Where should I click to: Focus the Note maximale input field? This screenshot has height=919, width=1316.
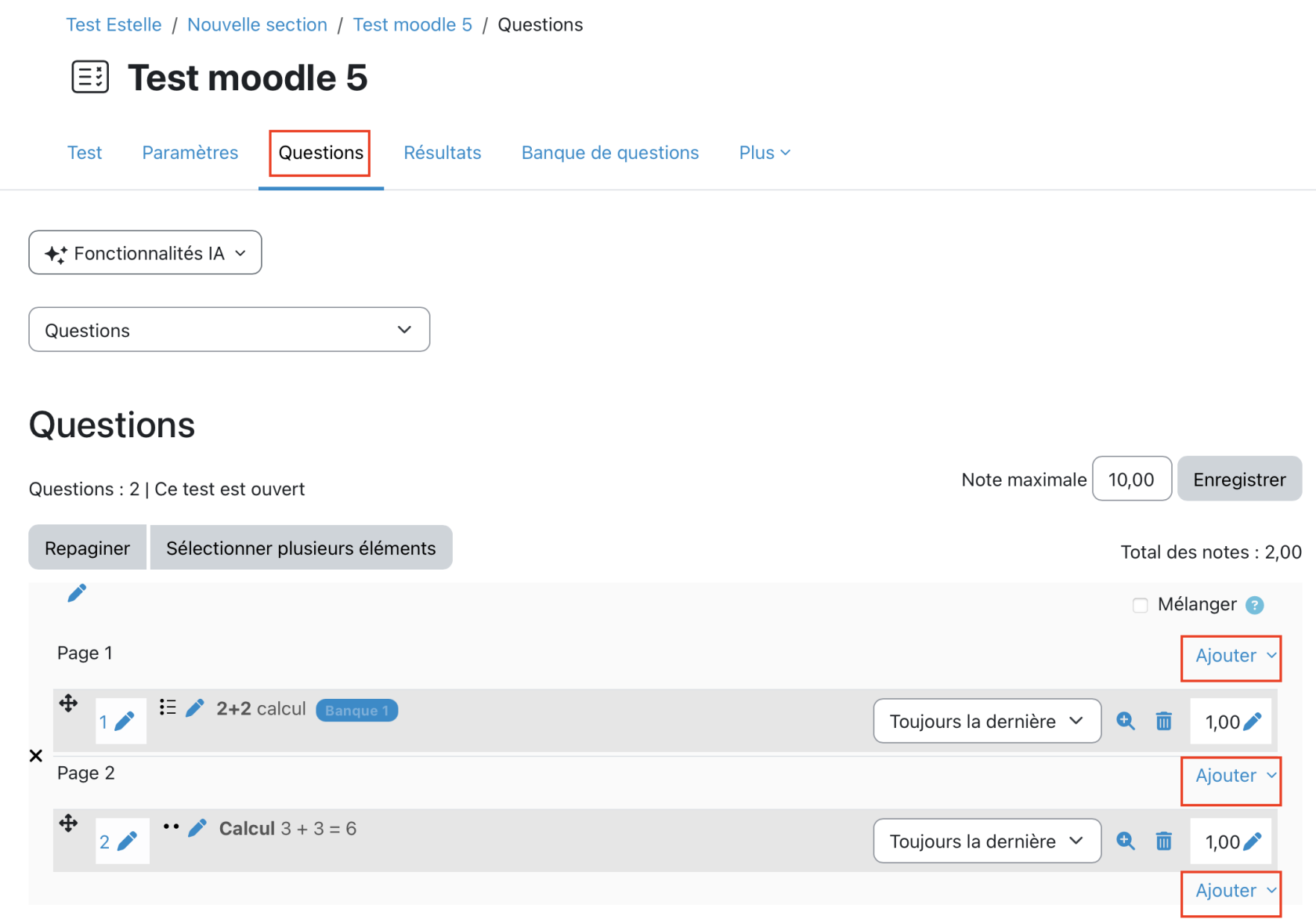1131,479
